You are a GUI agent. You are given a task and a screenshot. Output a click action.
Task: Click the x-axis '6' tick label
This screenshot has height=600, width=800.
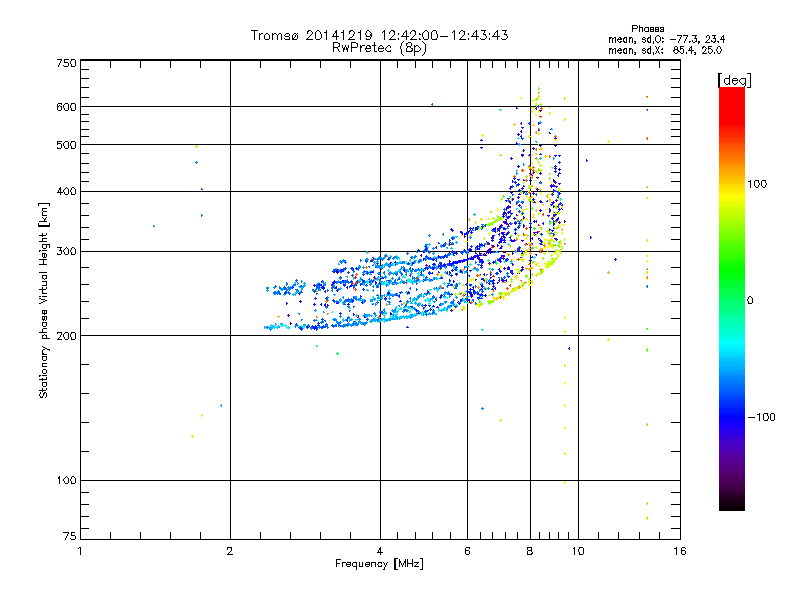point(467,551)
